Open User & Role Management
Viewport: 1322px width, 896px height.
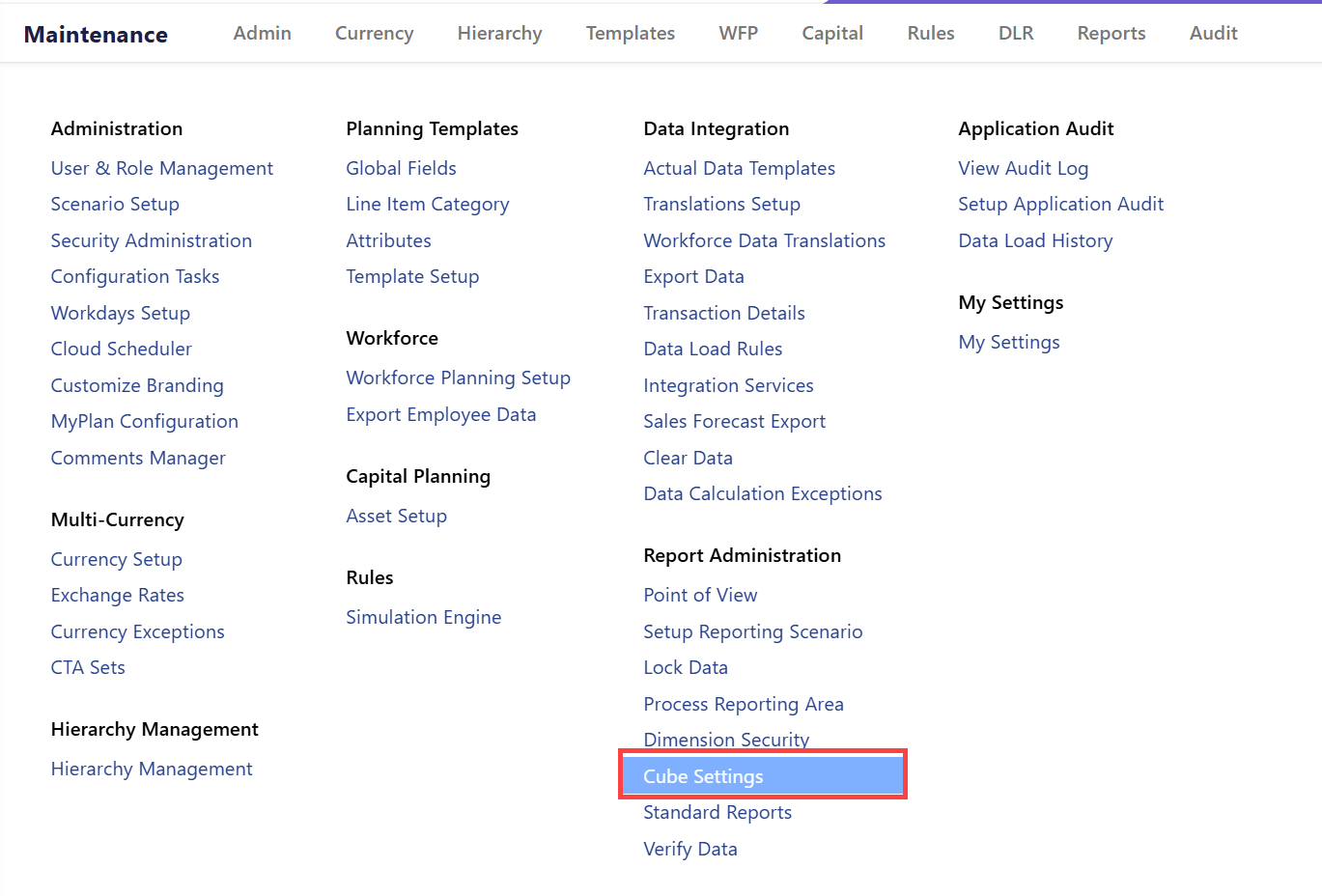pyautogui.click(x=161, y=168)
